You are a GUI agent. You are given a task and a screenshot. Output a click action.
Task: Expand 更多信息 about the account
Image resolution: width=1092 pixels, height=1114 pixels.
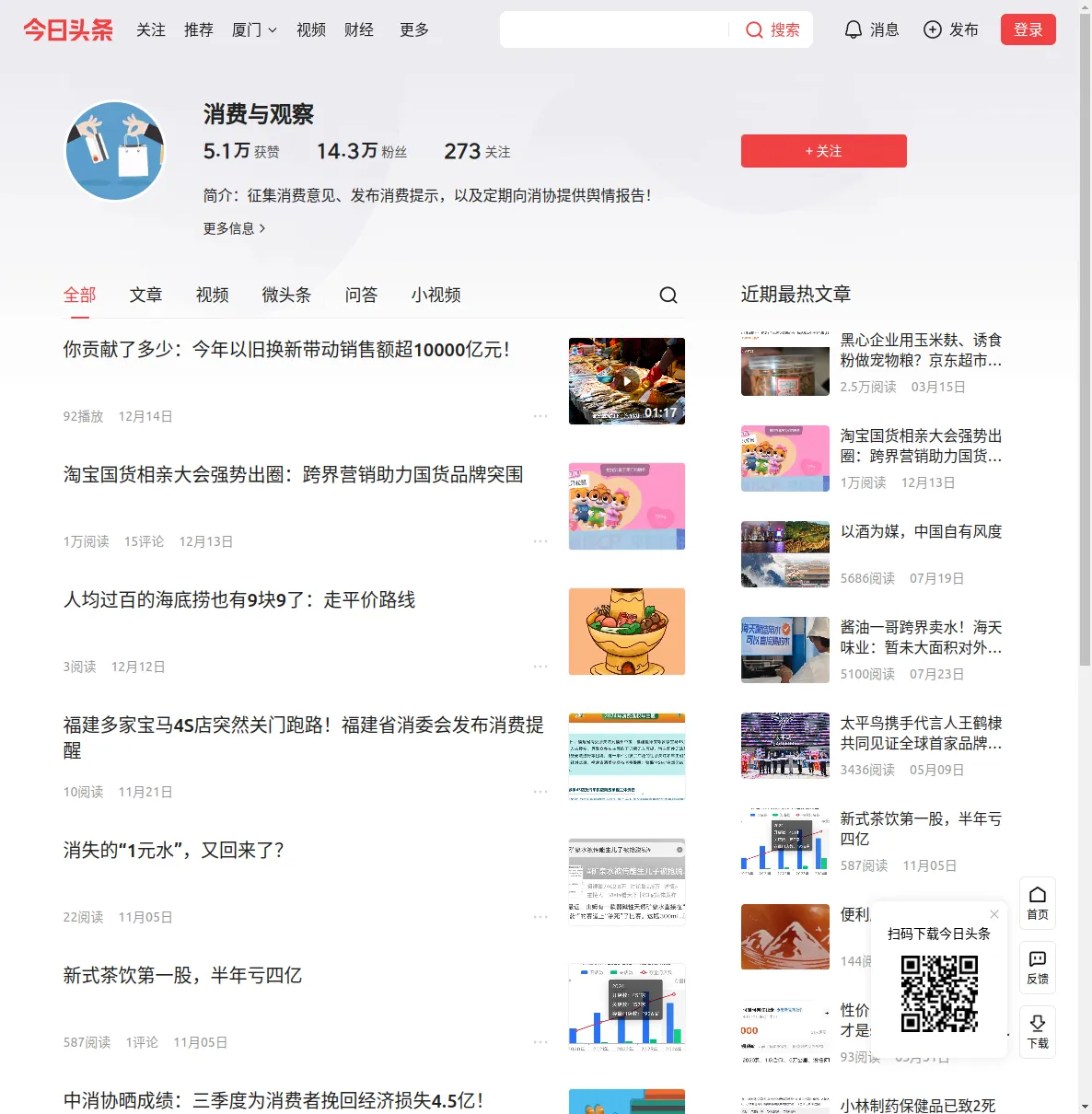[x=235, y=228]
